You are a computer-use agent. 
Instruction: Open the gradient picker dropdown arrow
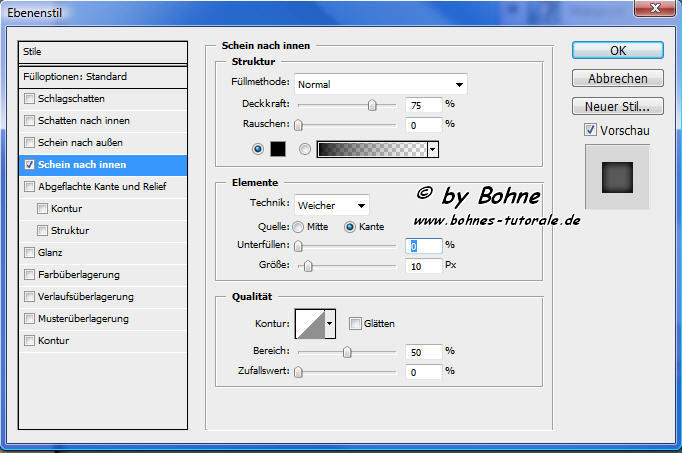coord(433,149)
